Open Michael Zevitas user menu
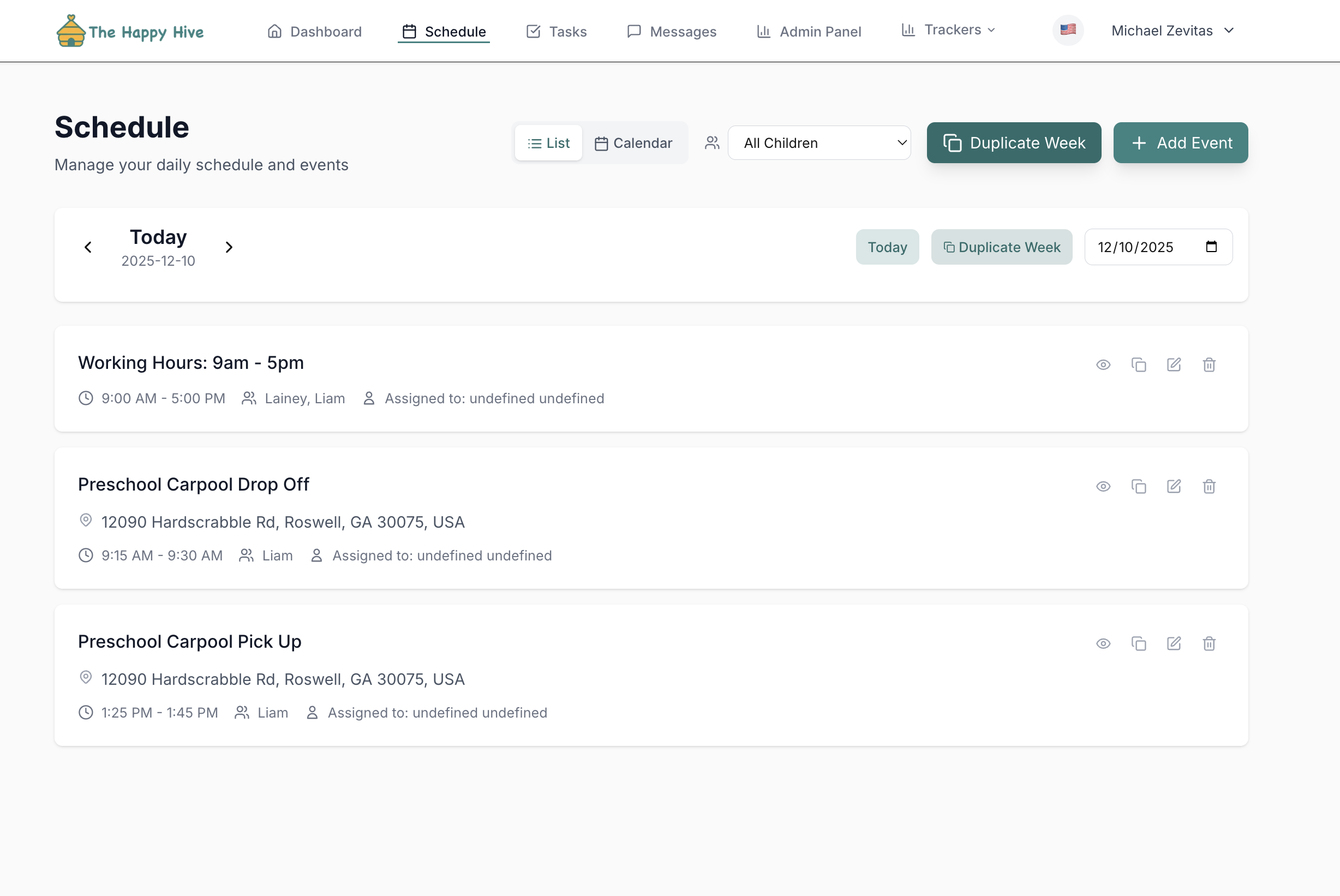 pyautogui.click(x=1172, y=31)
